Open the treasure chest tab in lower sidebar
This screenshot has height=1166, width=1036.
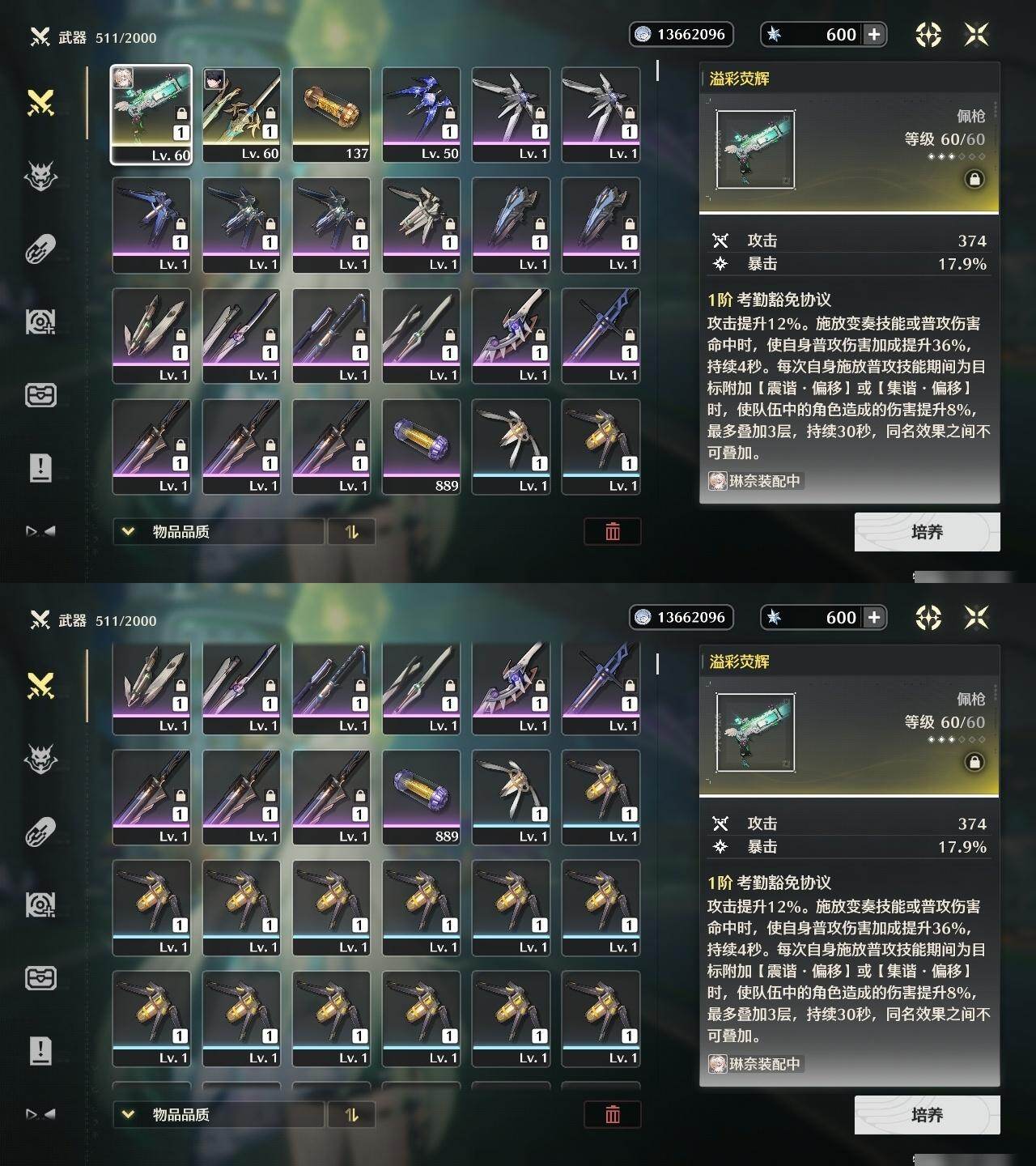pos(40,978)
